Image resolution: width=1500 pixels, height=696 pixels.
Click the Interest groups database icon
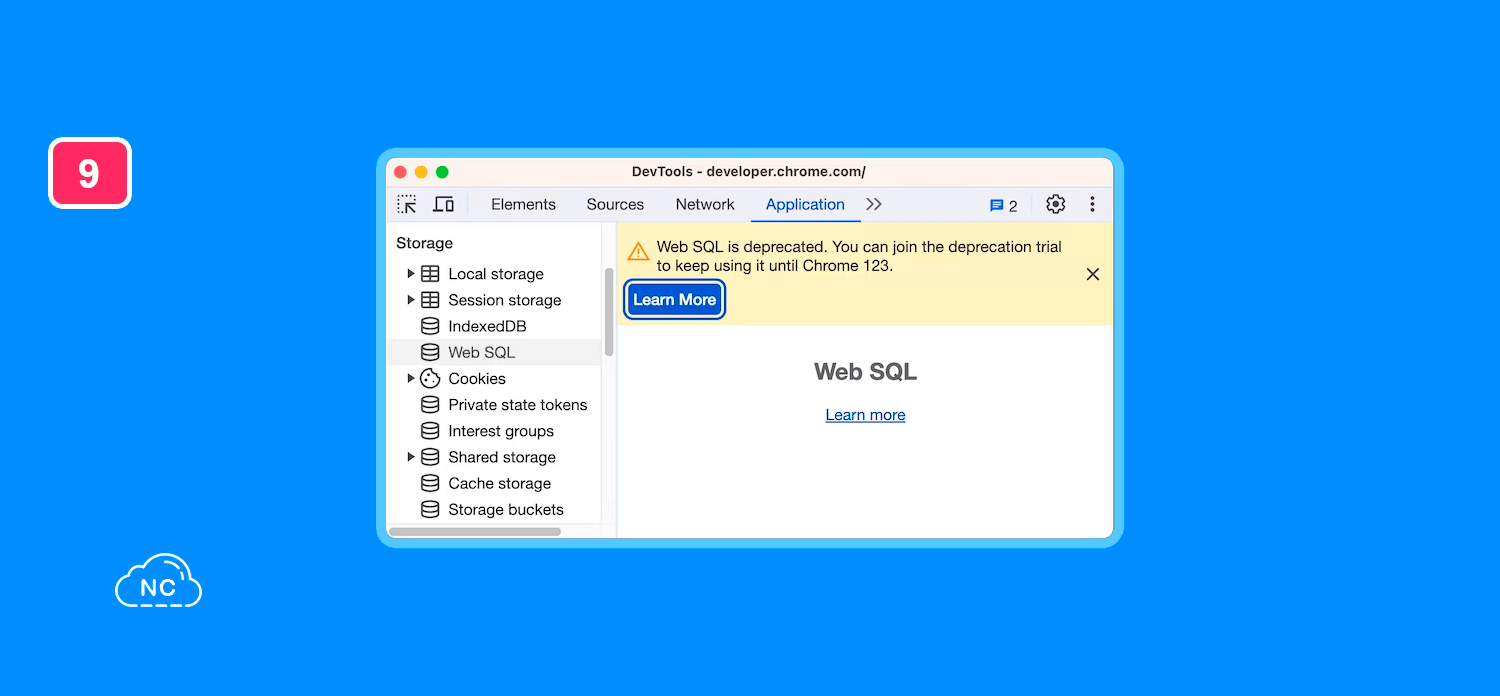coord(430,431)
